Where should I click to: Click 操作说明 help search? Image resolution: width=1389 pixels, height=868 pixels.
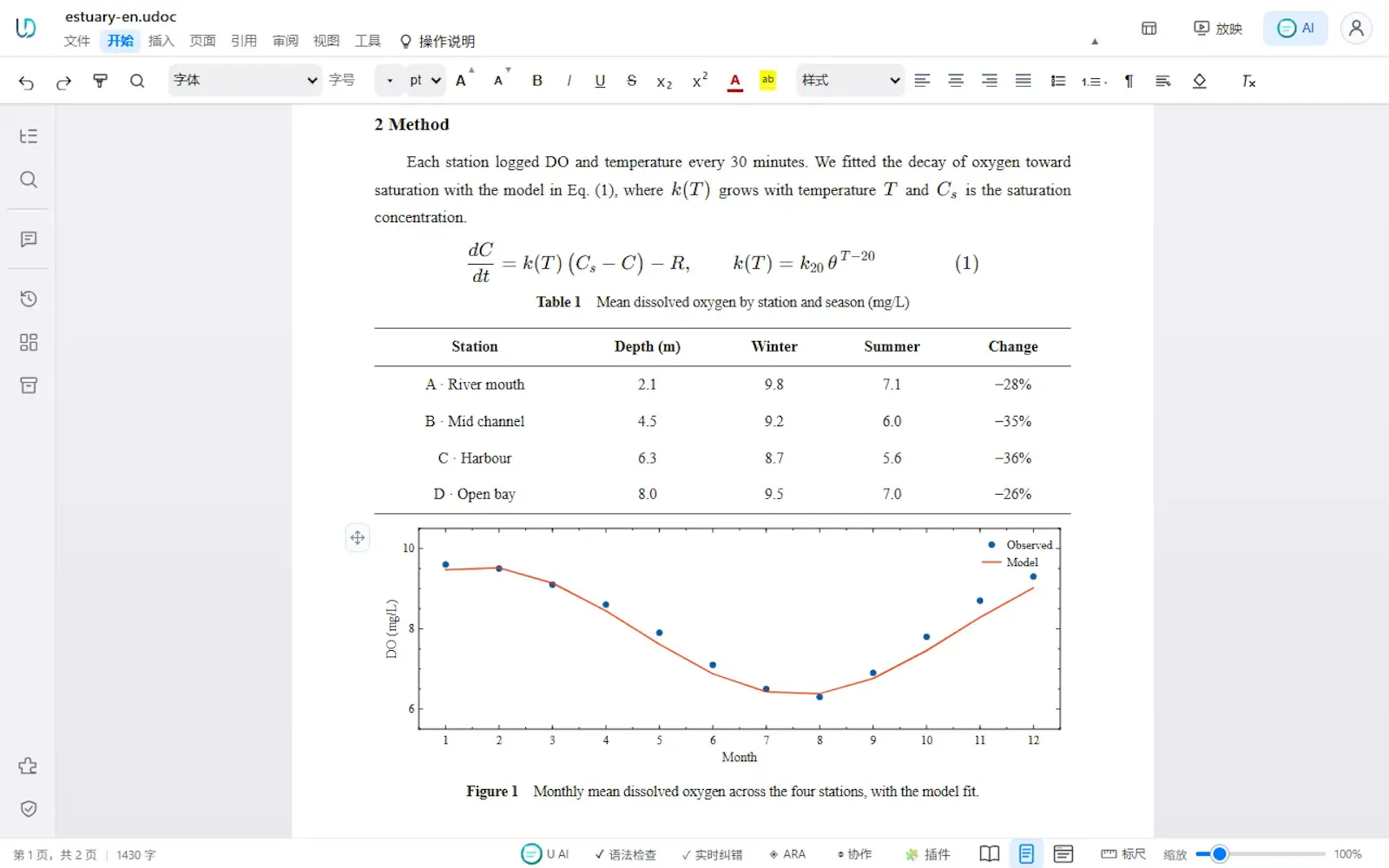pos(437,41)
